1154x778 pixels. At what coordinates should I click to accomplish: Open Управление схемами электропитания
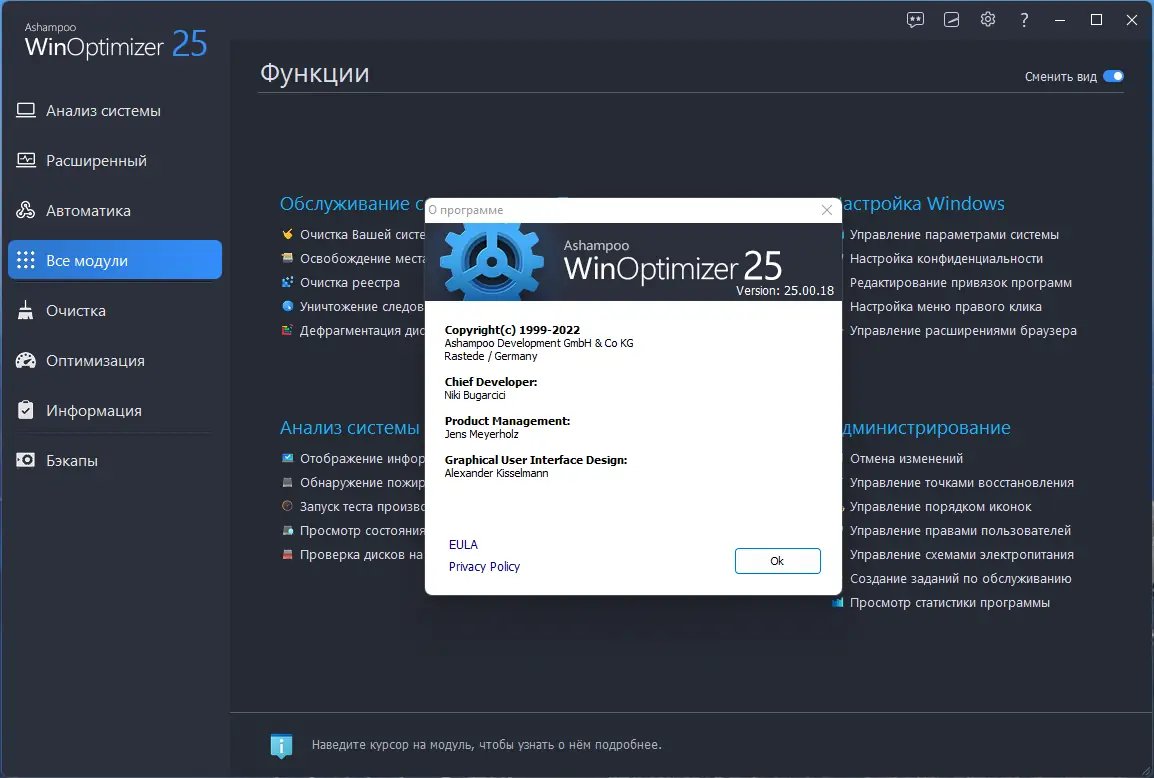point(961,554)
